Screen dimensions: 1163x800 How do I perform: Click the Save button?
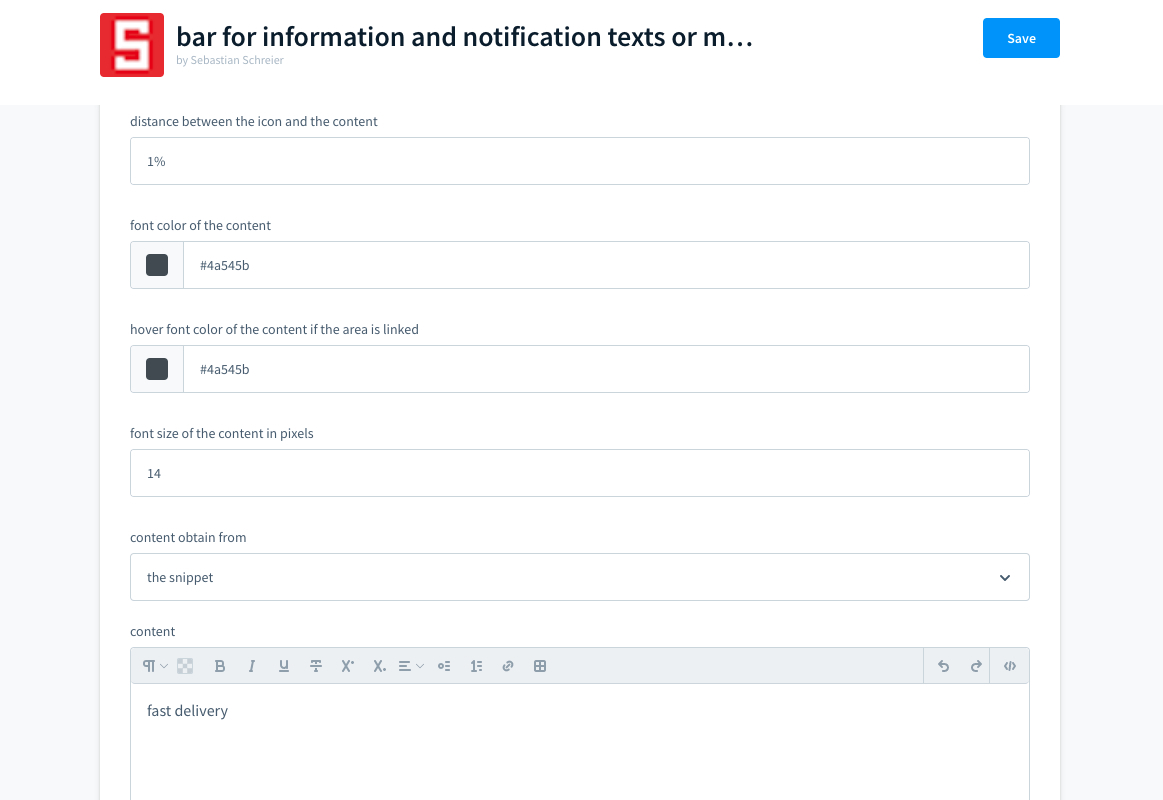point(1021,38)
